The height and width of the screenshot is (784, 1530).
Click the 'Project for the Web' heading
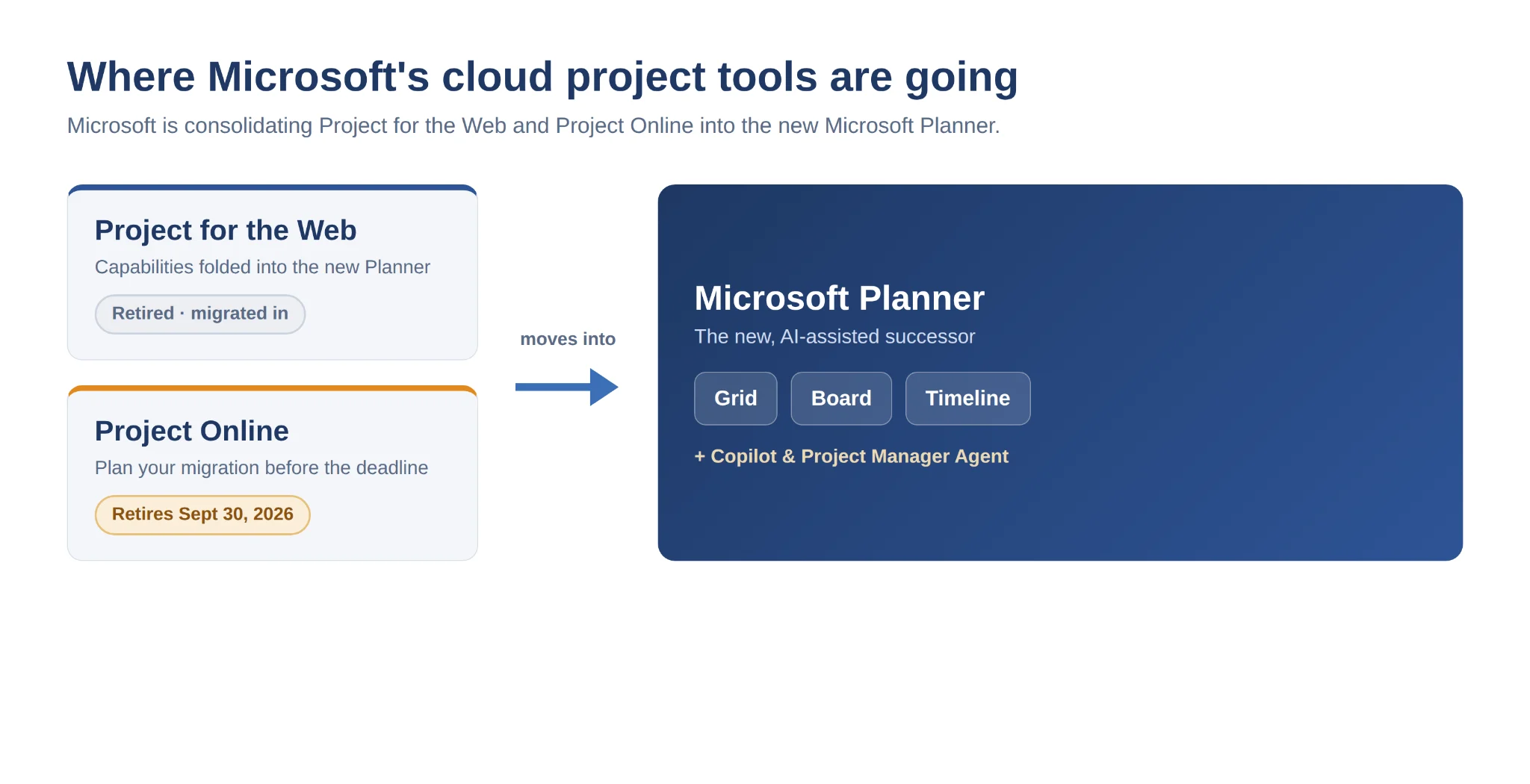coord(226,230)
